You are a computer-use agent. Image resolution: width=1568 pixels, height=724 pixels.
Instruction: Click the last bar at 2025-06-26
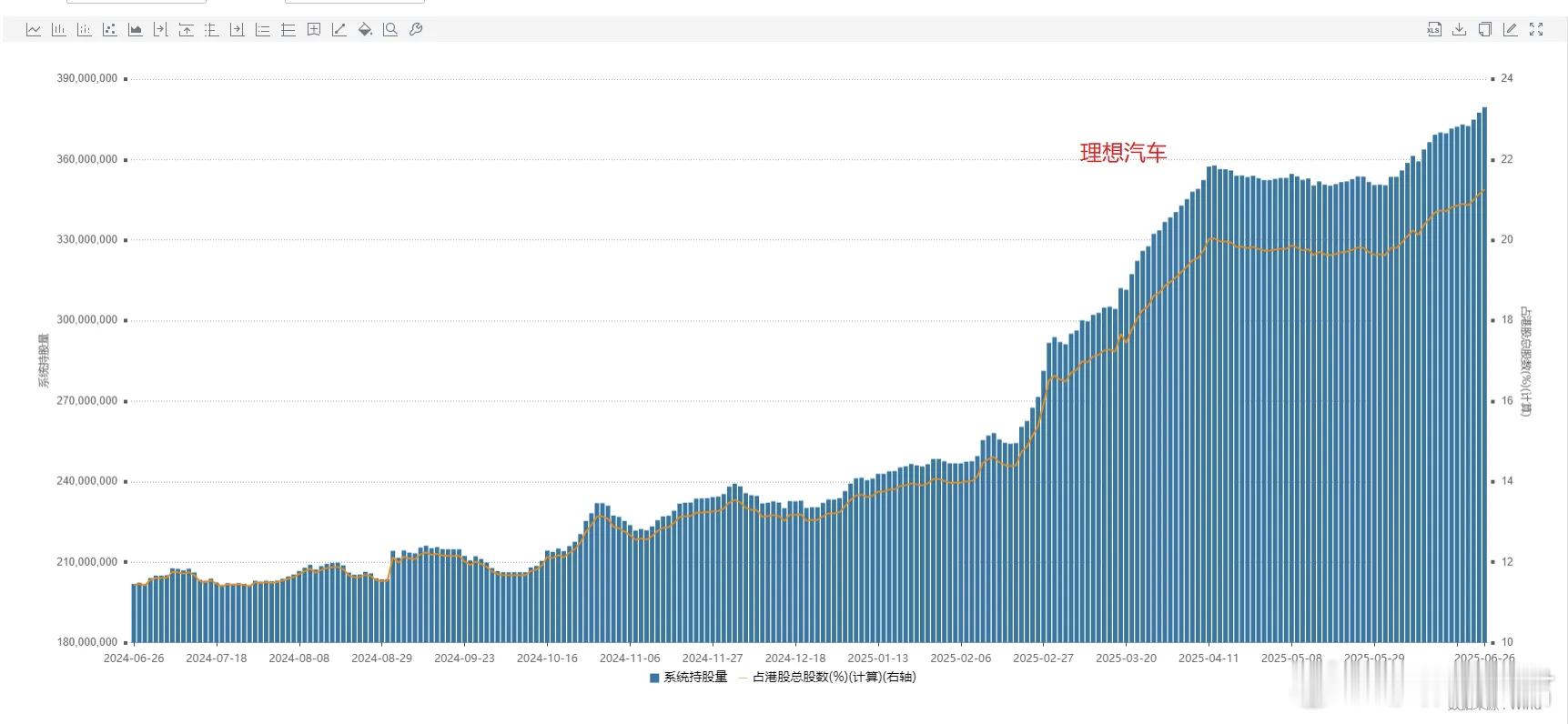(1484, 375)
